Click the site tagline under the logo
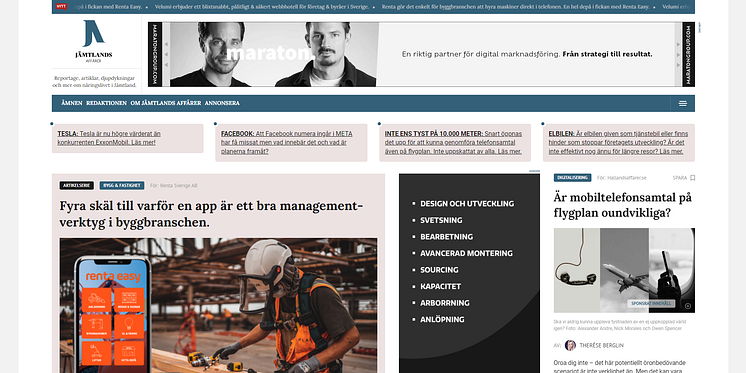This screenshot has height=373, width=746. pos(95,81)
